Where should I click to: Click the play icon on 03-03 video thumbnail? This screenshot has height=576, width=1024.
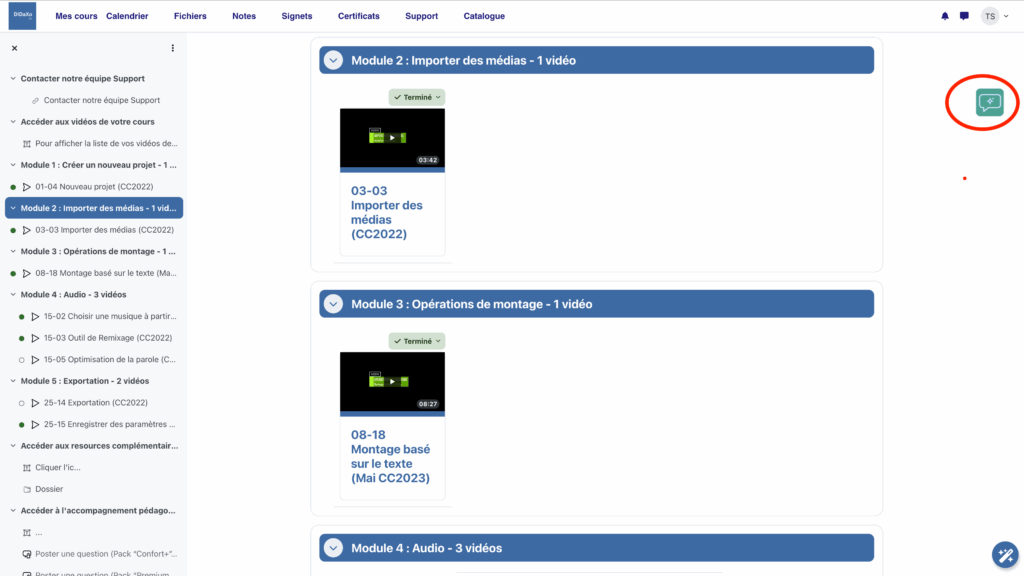[392, 139]
